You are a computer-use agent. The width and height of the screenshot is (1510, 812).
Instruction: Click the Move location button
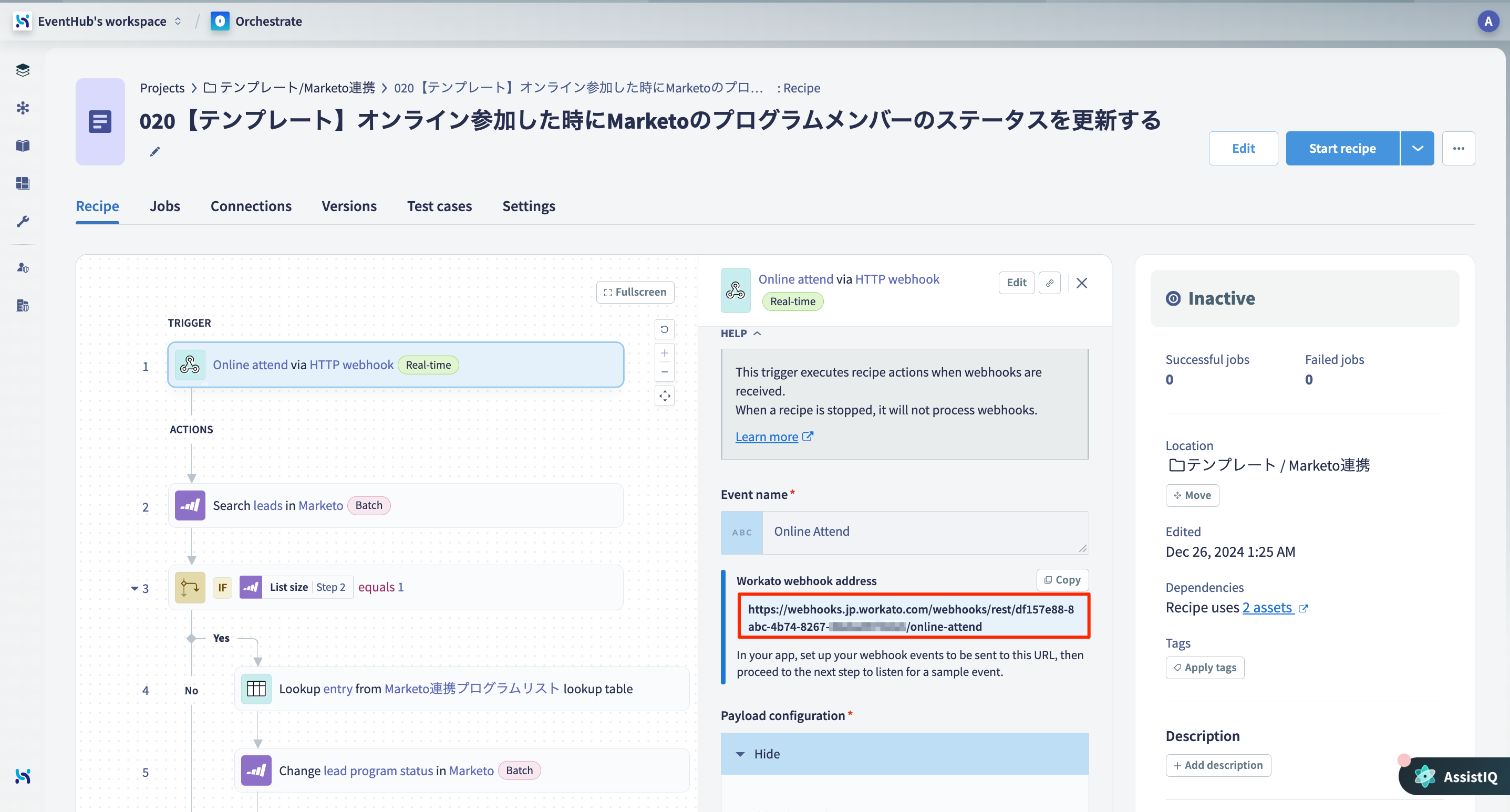click(1192, 496)
